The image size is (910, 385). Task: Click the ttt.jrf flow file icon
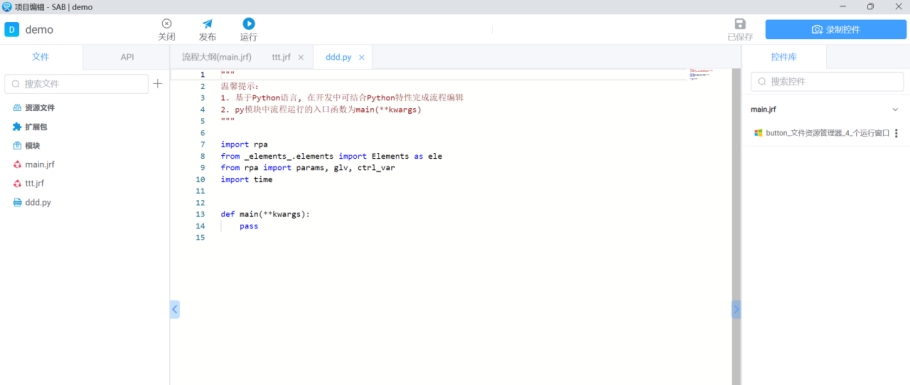tap(17, 183)
